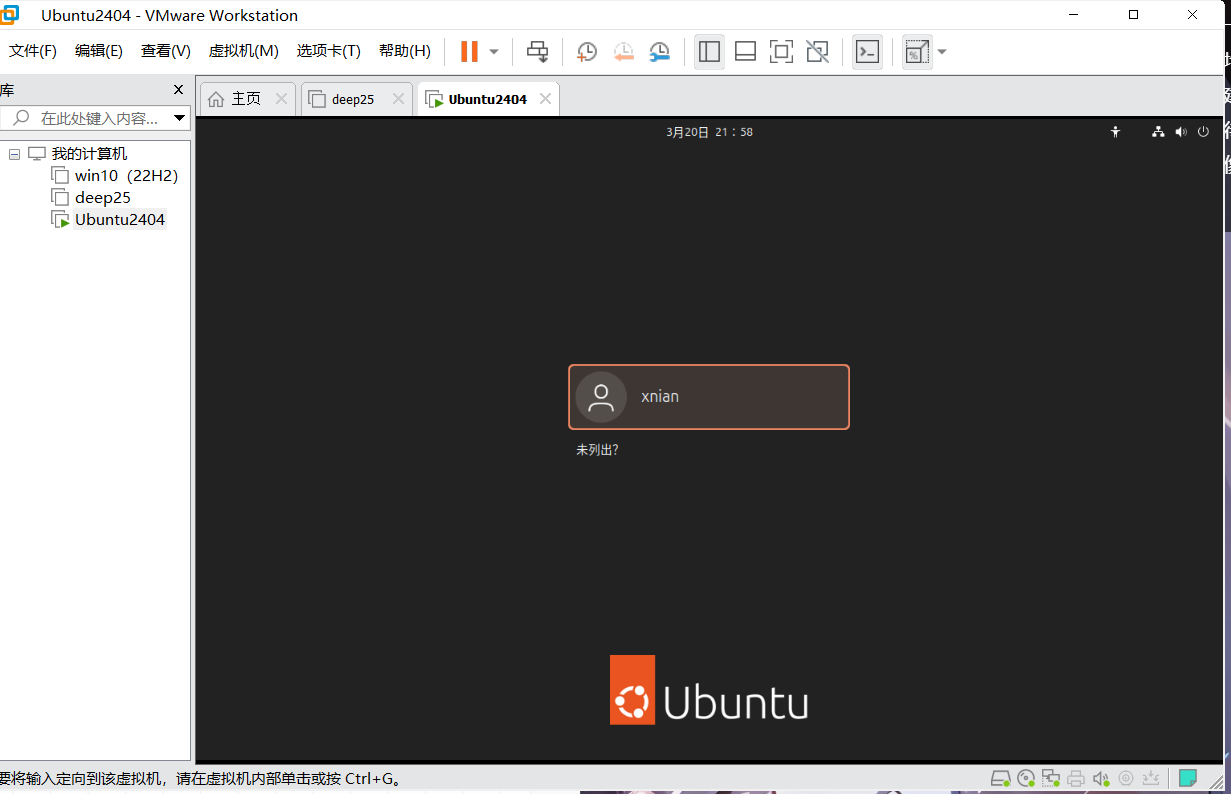The height and width of the screenshot is (794, 1231).
Task: Open stretch guest options dropdown arrow
Action: pyautogui.click(x=942, y=52)
